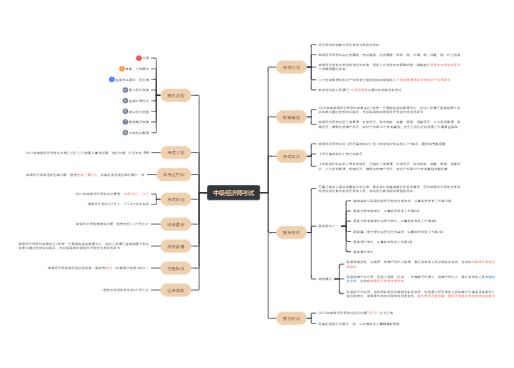Image resolution: width=514 pixels, height=368 pixels.
Task: Select the 报名时间 branch node
Action: click(x=291, y=318)
